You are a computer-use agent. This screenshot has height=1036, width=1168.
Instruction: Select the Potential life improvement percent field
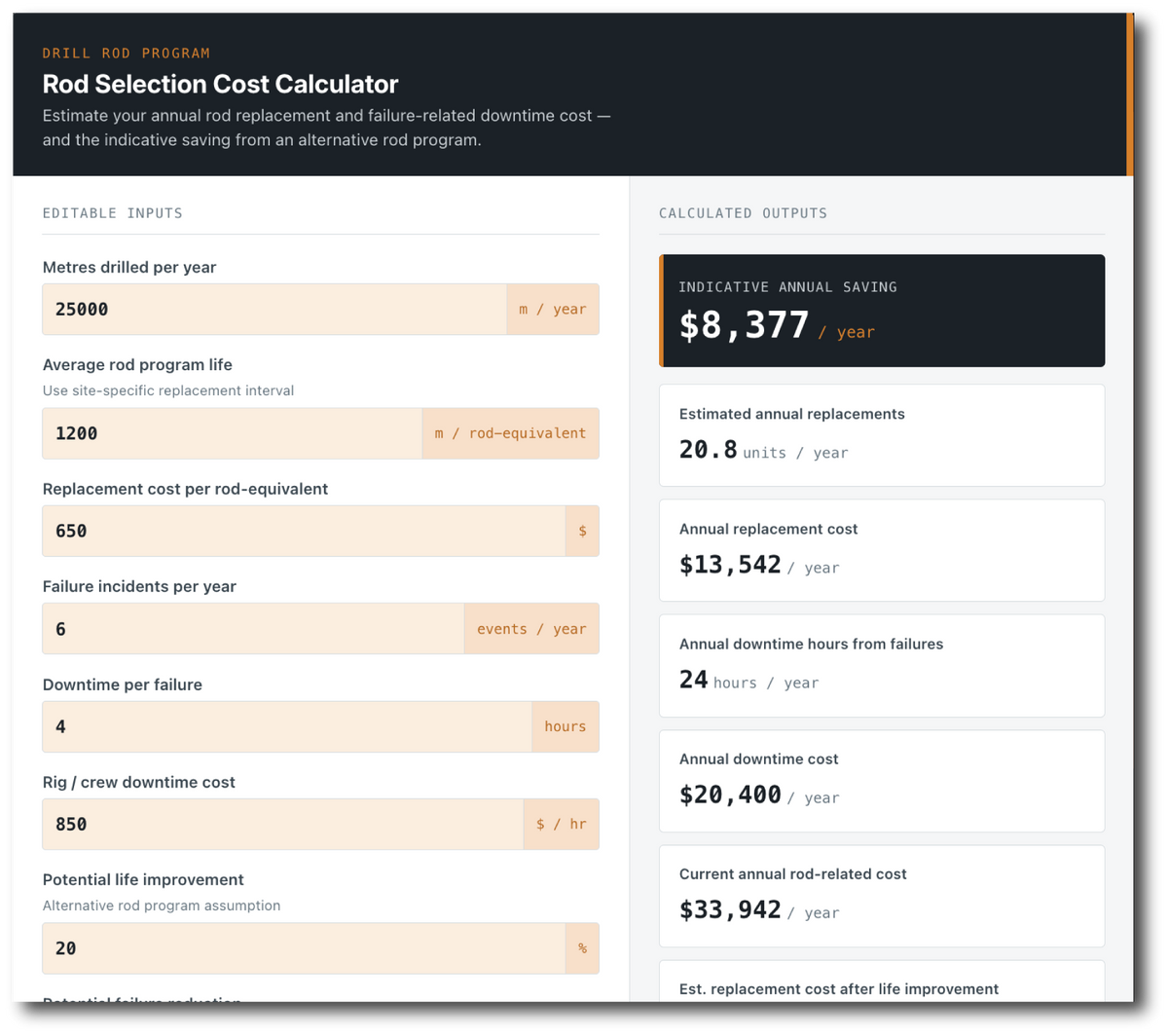tap(304, 948)
